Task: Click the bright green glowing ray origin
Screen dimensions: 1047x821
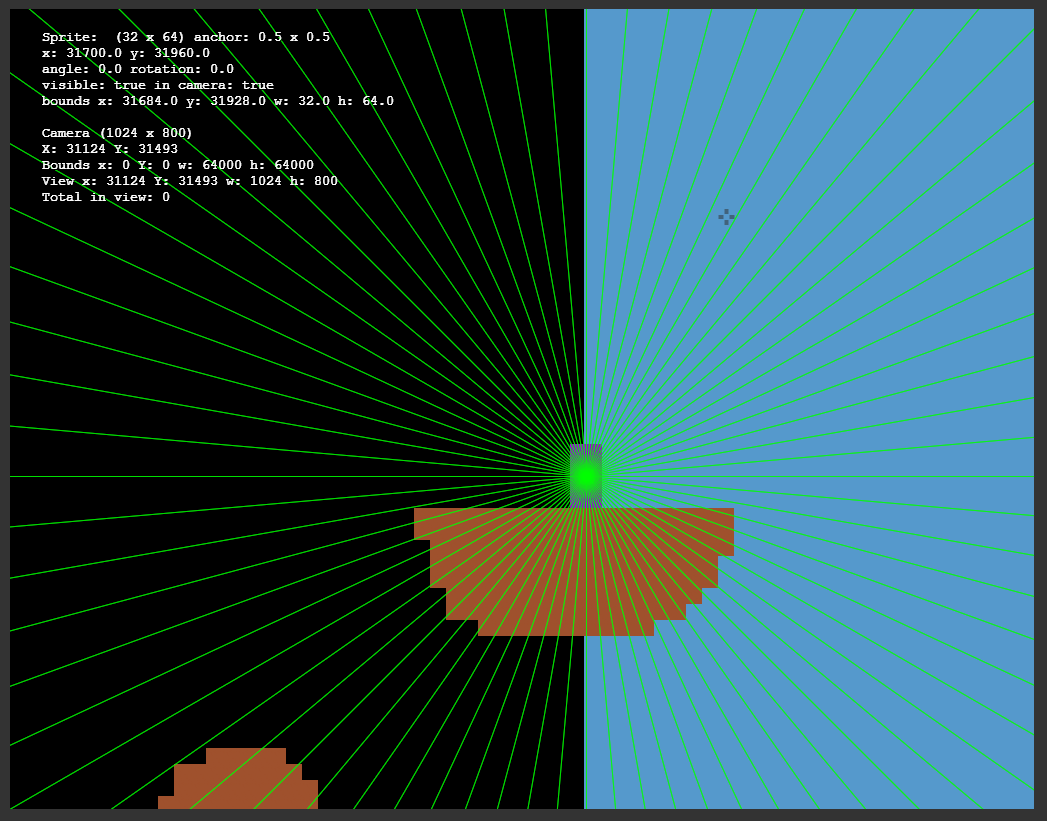Action: tap(586, 476)
